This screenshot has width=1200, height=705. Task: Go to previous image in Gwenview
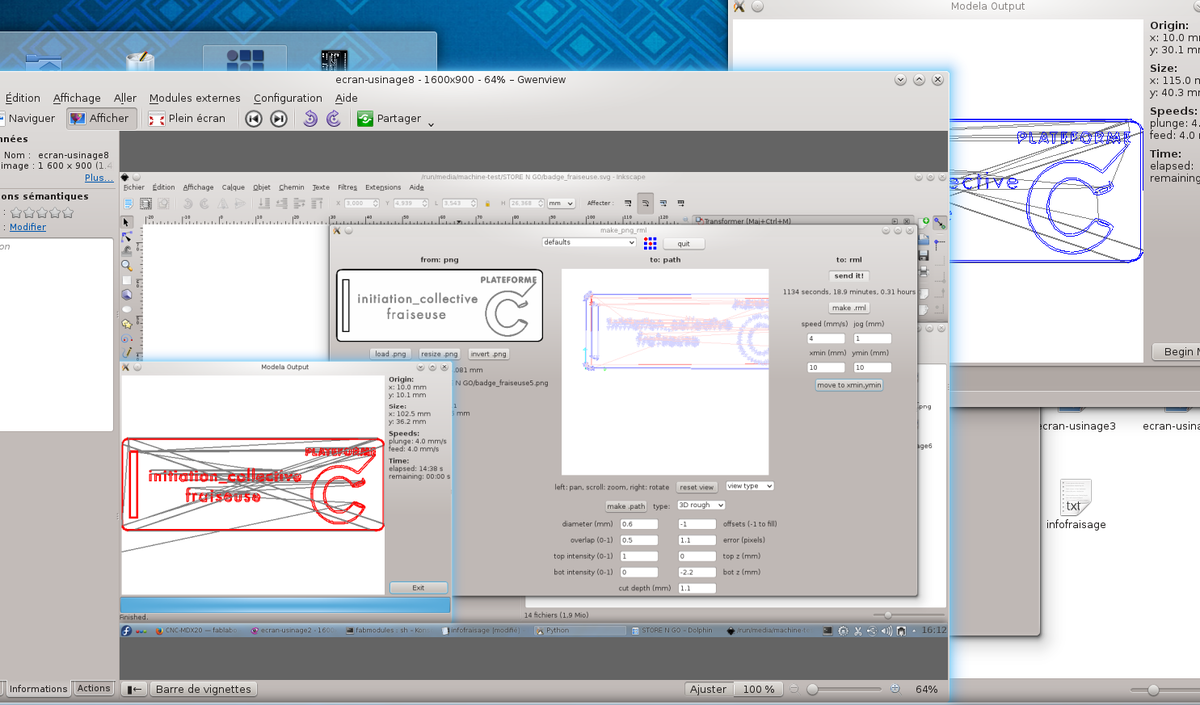point(254,118)
